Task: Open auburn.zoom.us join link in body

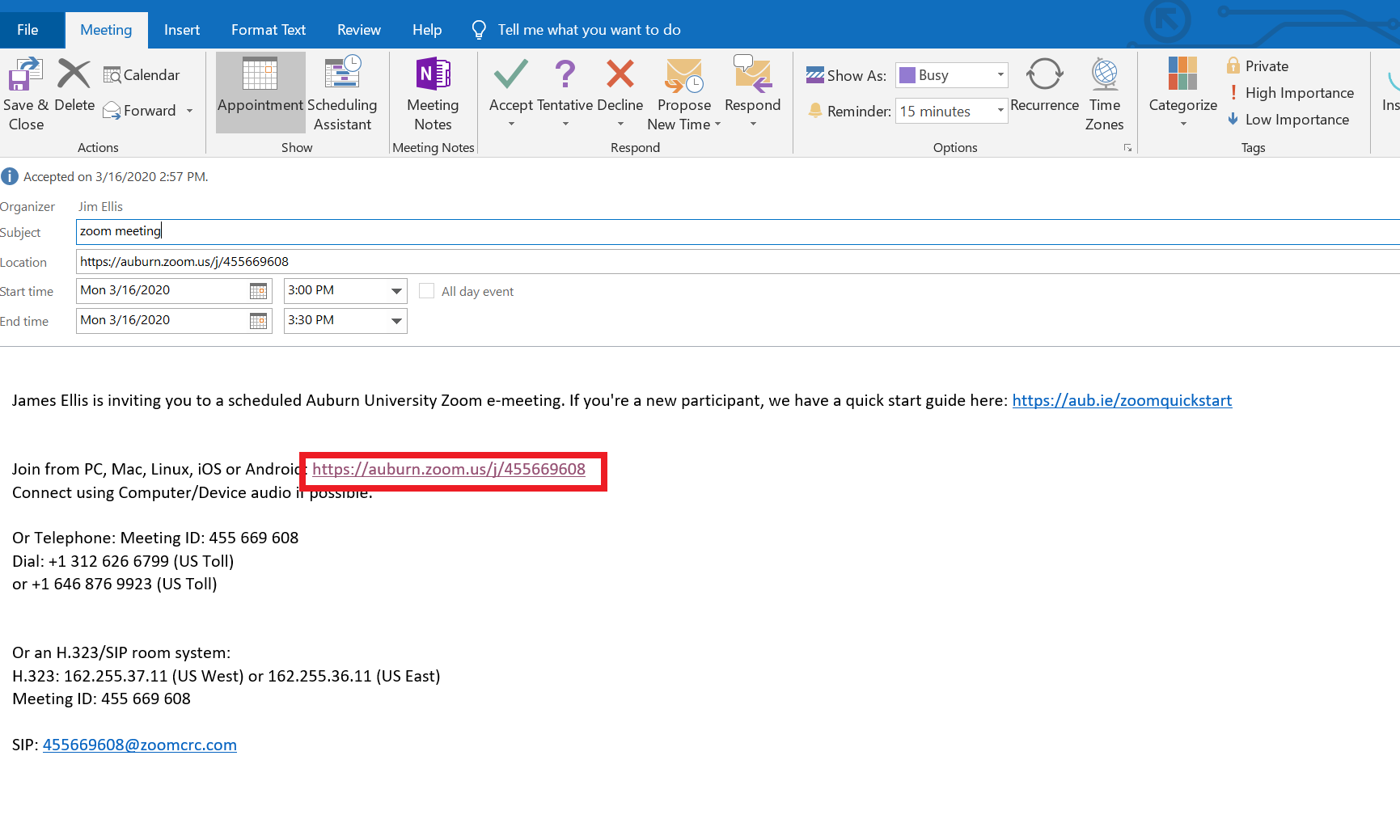Action: pos(449,469)
